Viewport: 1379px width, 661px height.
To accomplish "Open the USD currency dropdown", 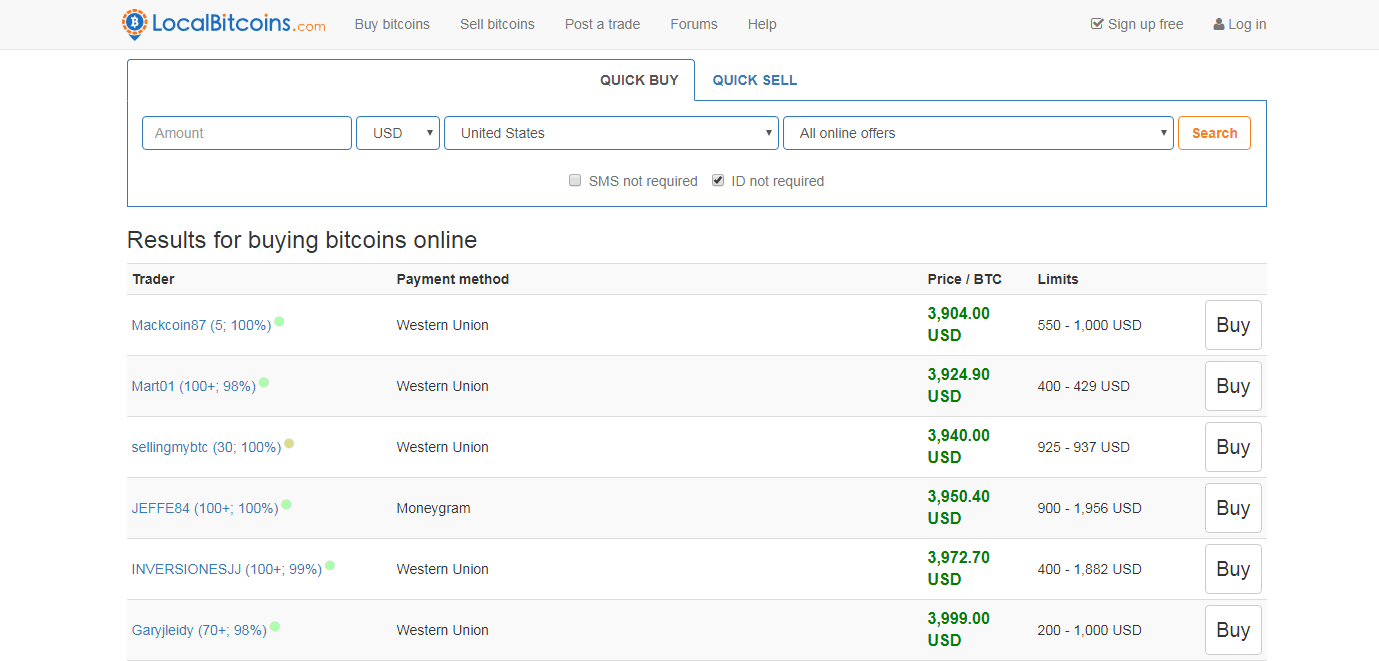I will click(x=398, y=133).
